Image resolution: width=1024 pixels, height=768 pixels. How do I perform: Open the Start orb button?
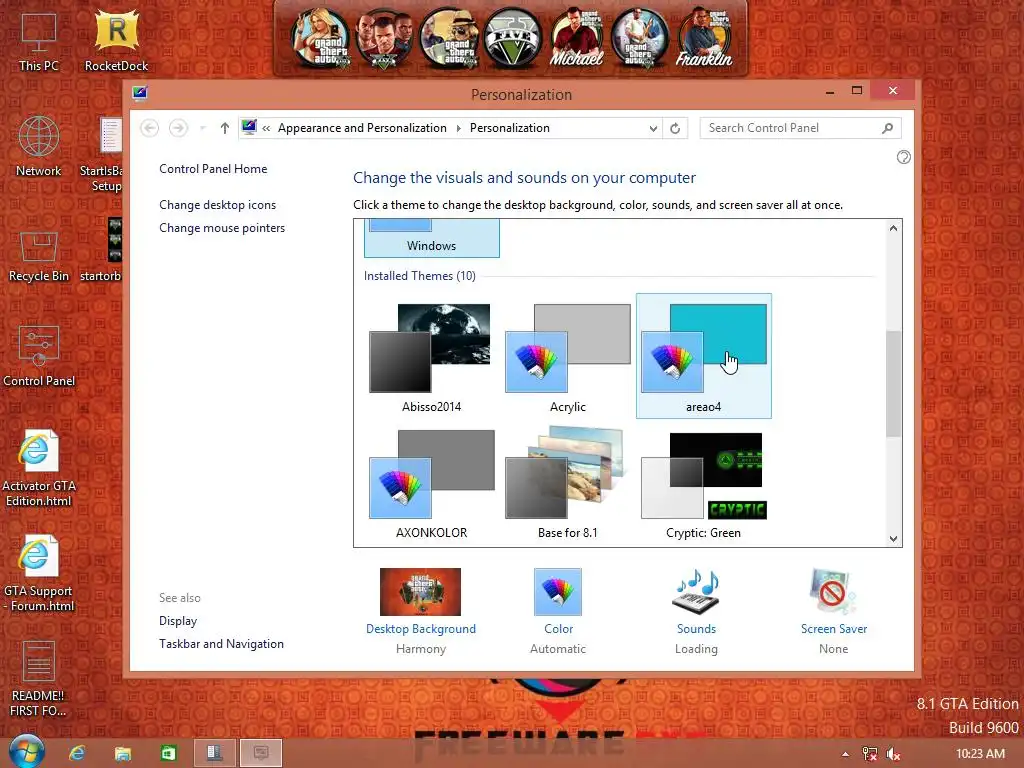tap(27, 752)
